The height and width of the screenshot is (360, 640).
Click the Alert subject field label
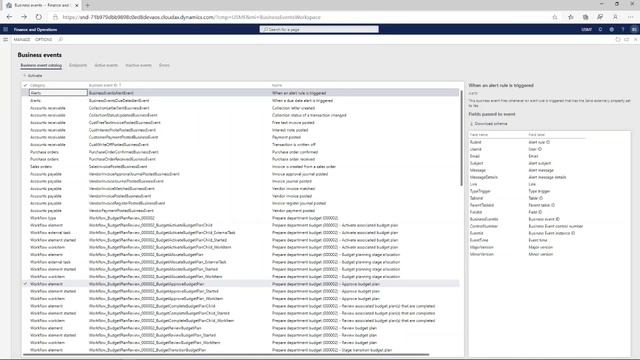point(540,163)
